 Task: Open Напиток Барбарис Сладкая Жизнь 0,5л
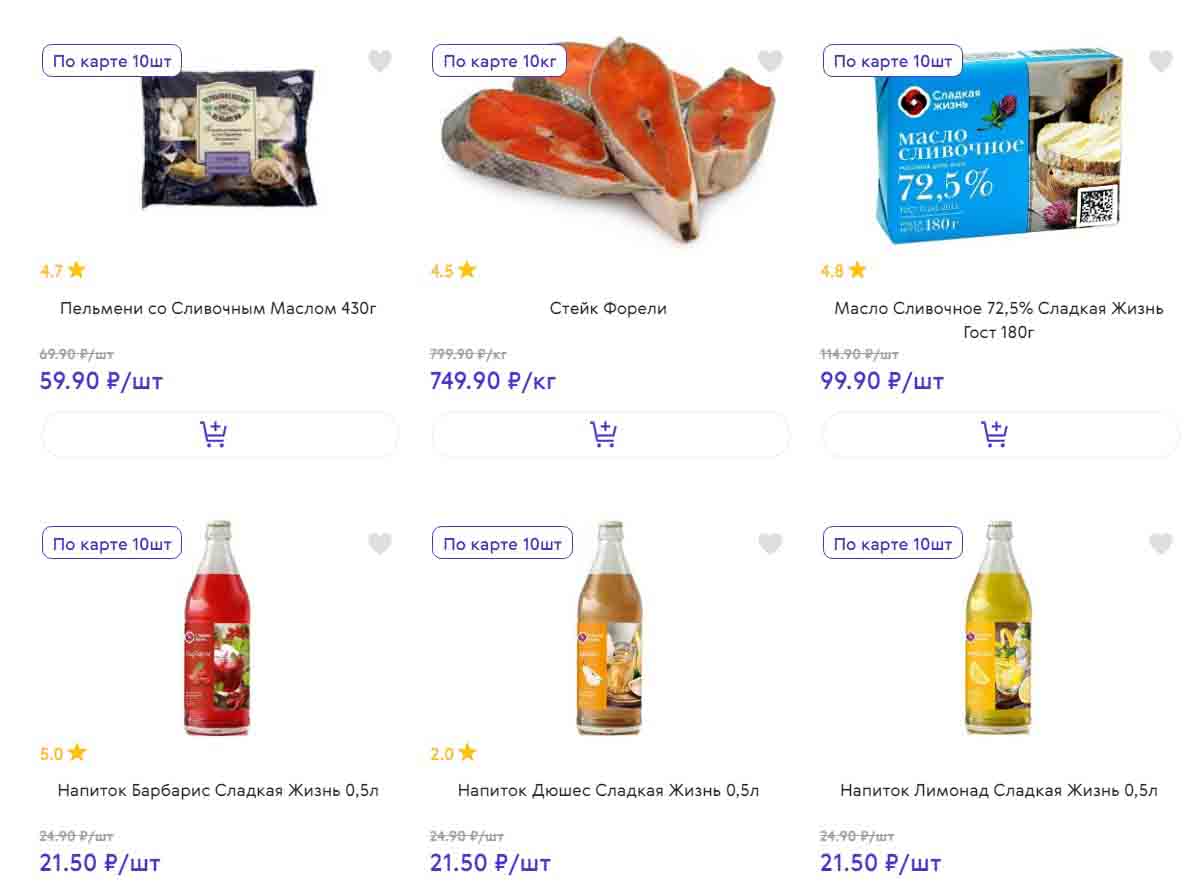click(219, 790)
